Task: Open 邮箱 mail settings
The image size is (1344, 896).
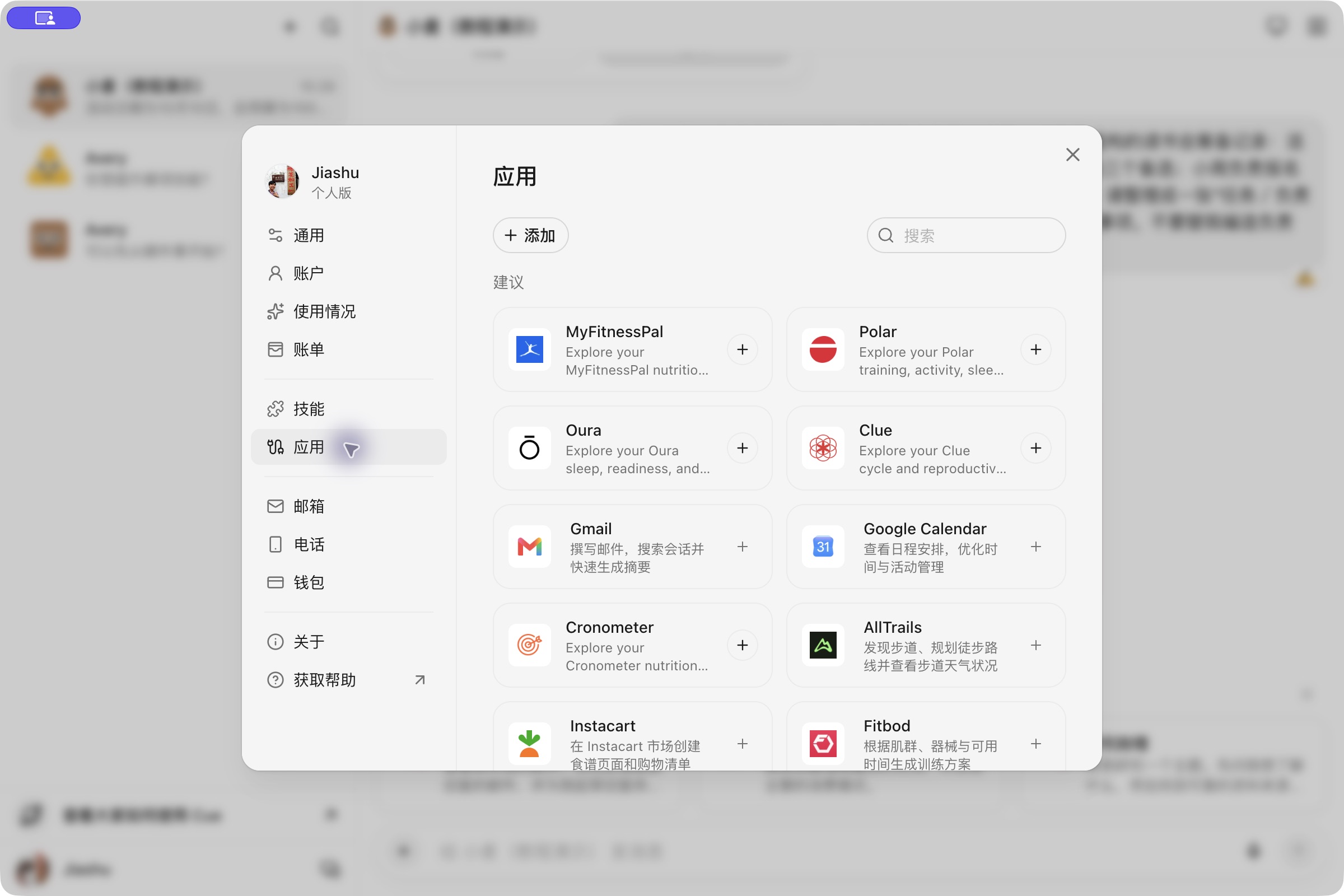Action: 348,506
